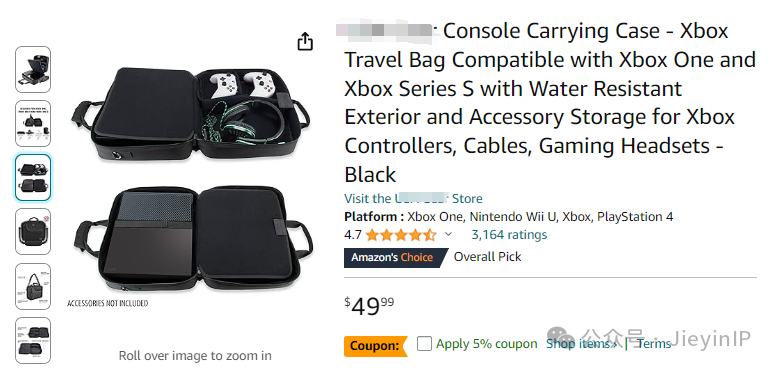Click the Overall Pick label
Screen dimensions: 775x369
487,257
